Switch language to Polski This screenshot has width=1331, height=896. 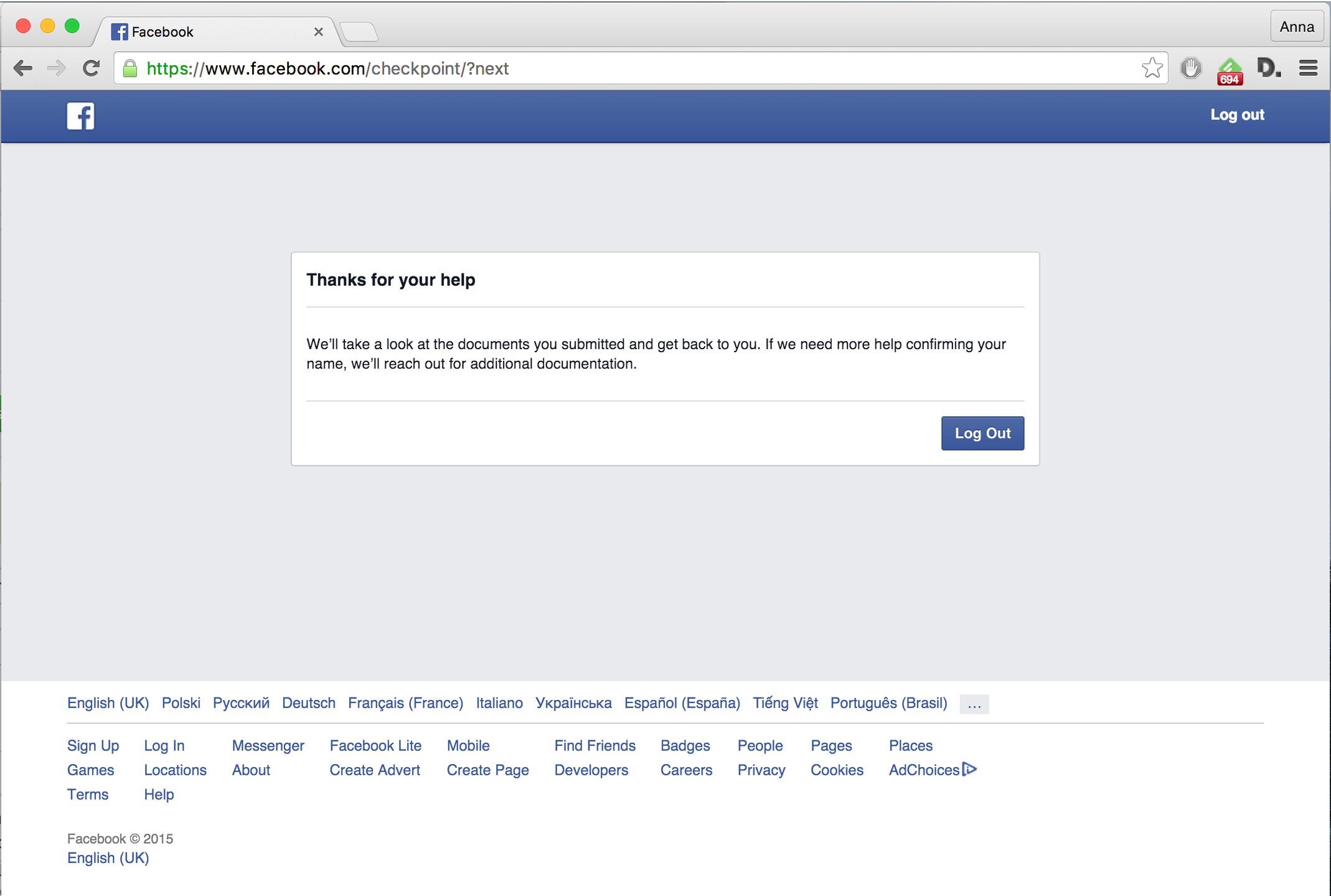click(181, 703)
